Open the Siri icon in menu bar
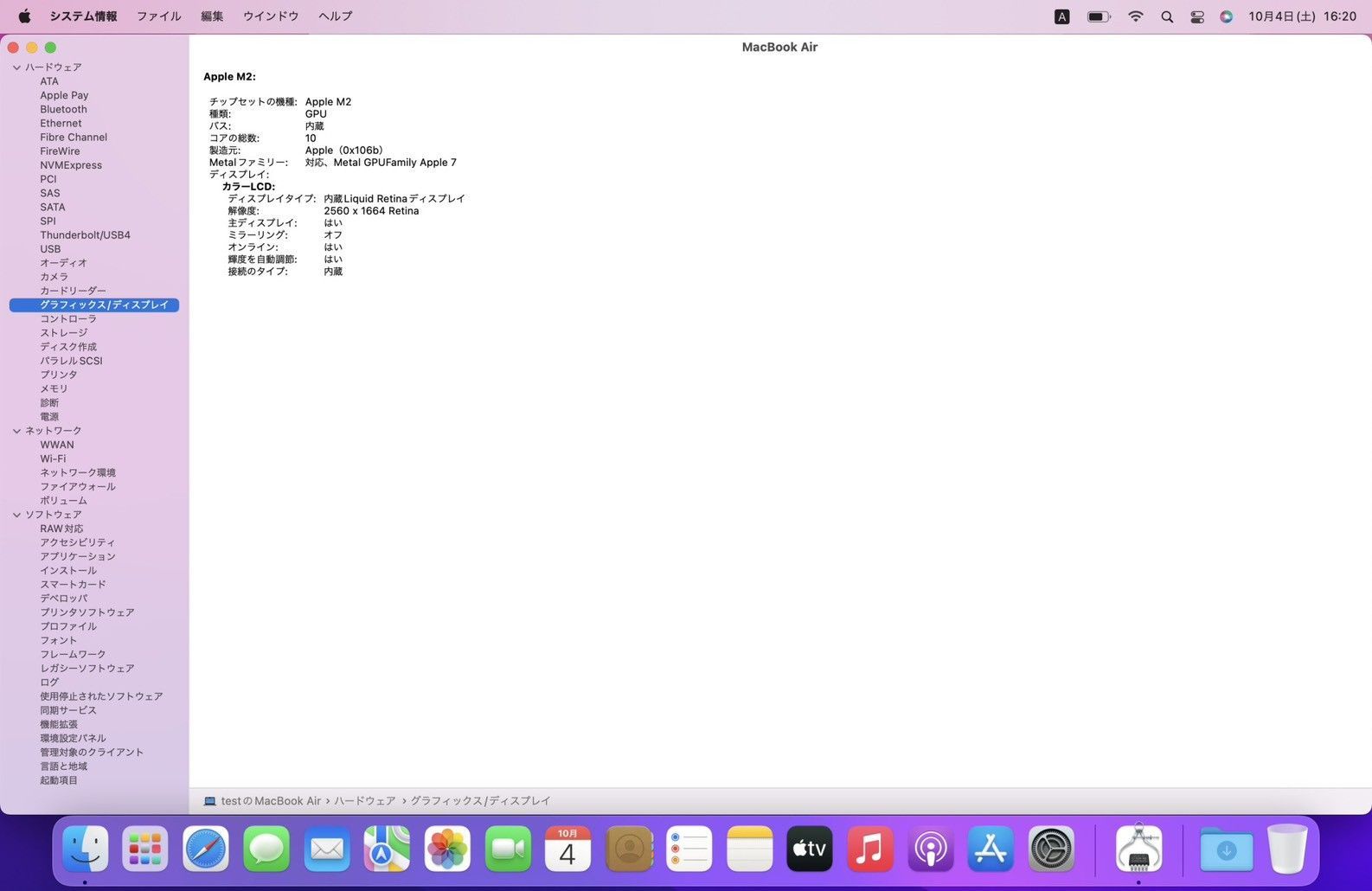Screen dimensions: 1372x891 (1226, 16)
